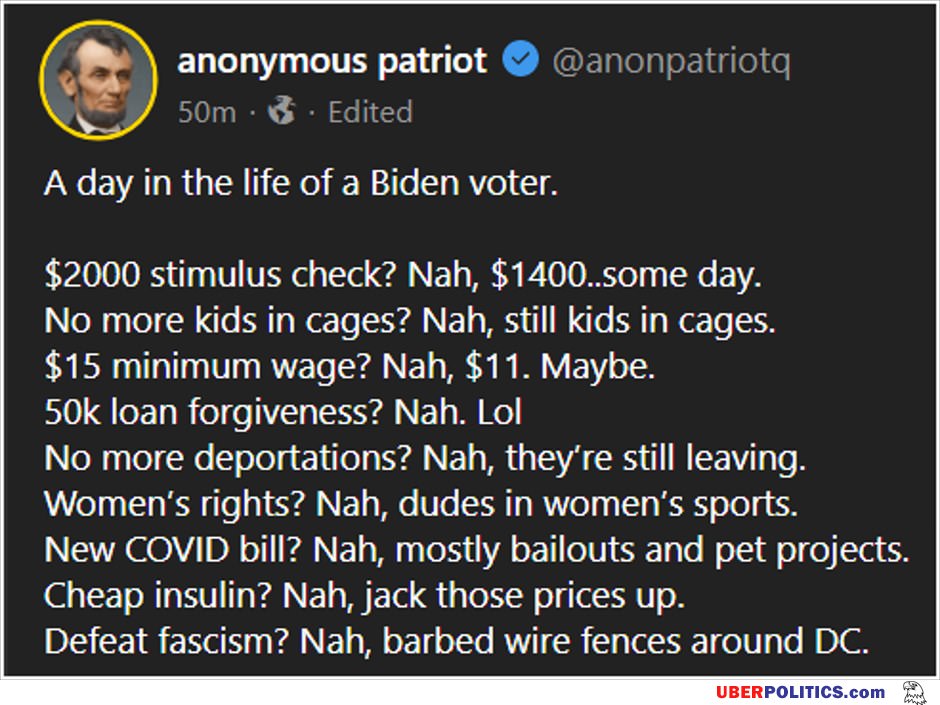Click the 'Cheap insulin' line
The width and height of the screenshot is (940, 705).
pyautogui.click(x=364, y=595)
